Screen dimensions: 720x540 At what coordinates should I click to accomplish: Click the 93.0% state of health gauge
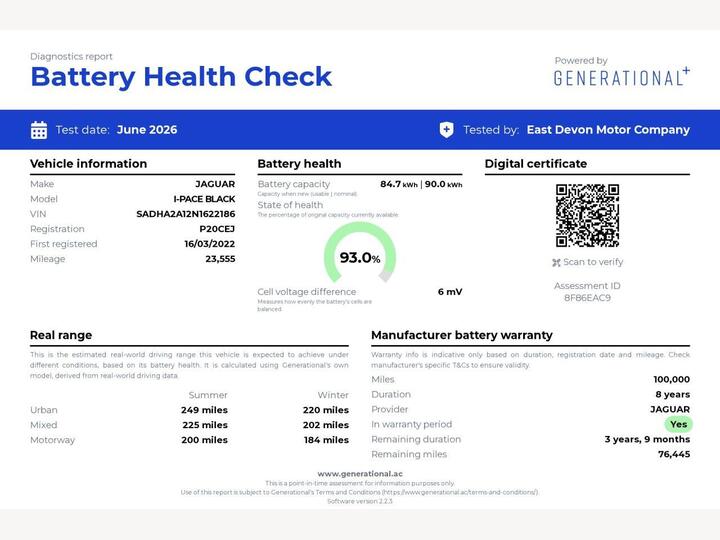(360, 252)
